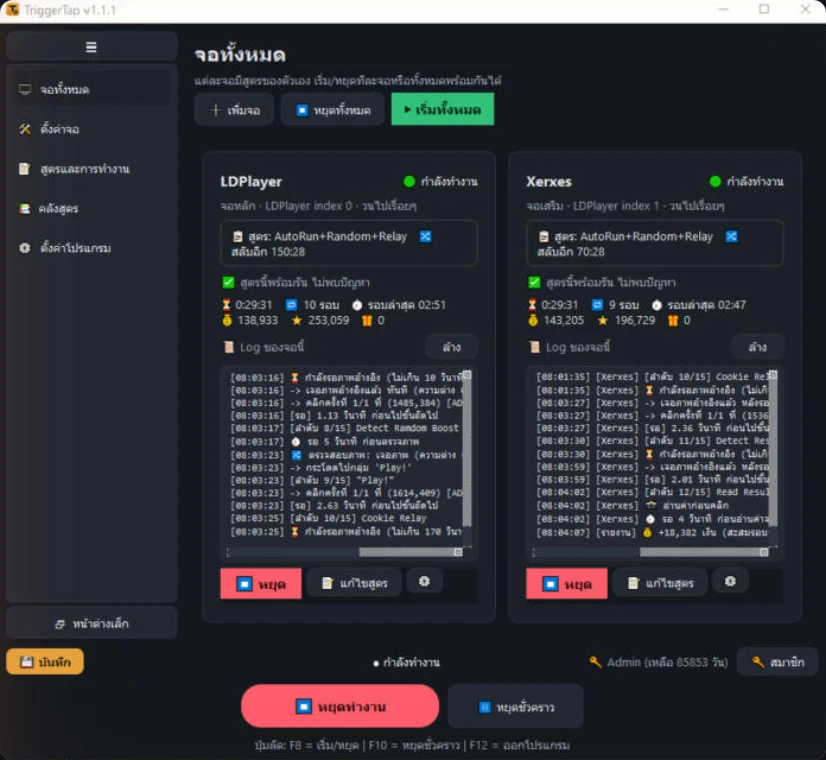
Task: Open the gear settings in the Xerxes card
Action: click(730, 581)
